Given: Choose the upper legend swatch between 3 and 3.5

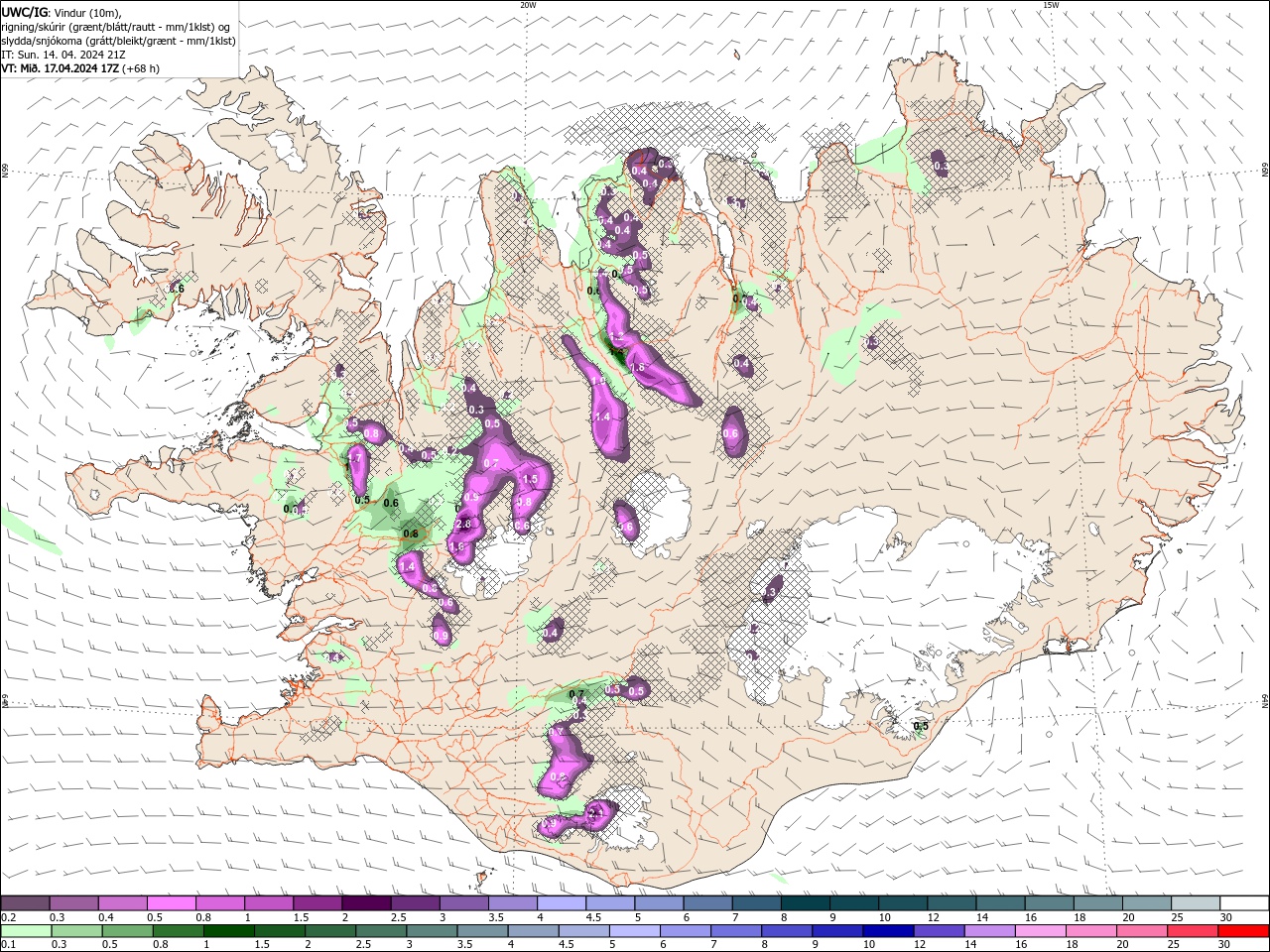Looking at the screenshot, I should 463,903.
